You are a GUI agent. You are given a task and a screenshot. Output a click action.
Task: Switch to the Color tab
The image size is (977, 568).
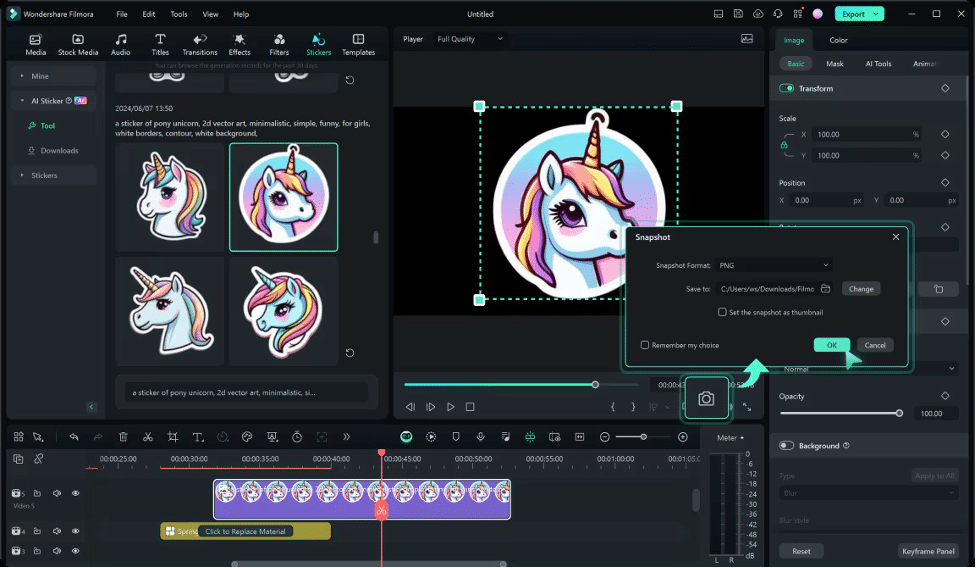point(838,40)
